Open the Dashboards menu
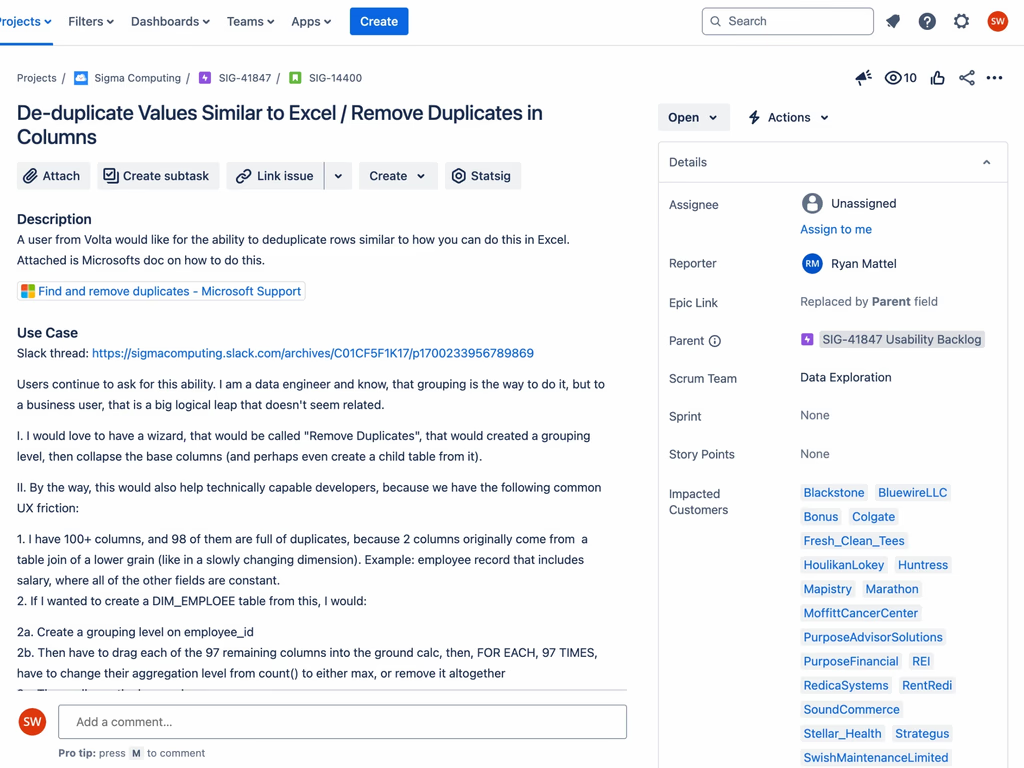Image resolution: width=1024 pixels, height=768 pixels. click(x=170, y=21)
